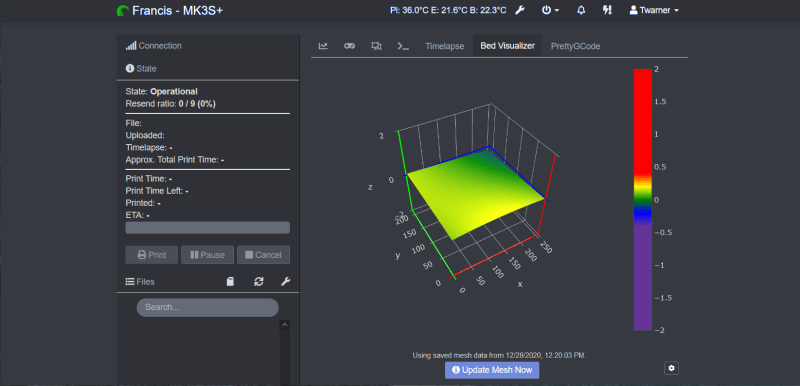The image size is (800, 386).
Task: Click the file Search field
Action: (208, 307)
